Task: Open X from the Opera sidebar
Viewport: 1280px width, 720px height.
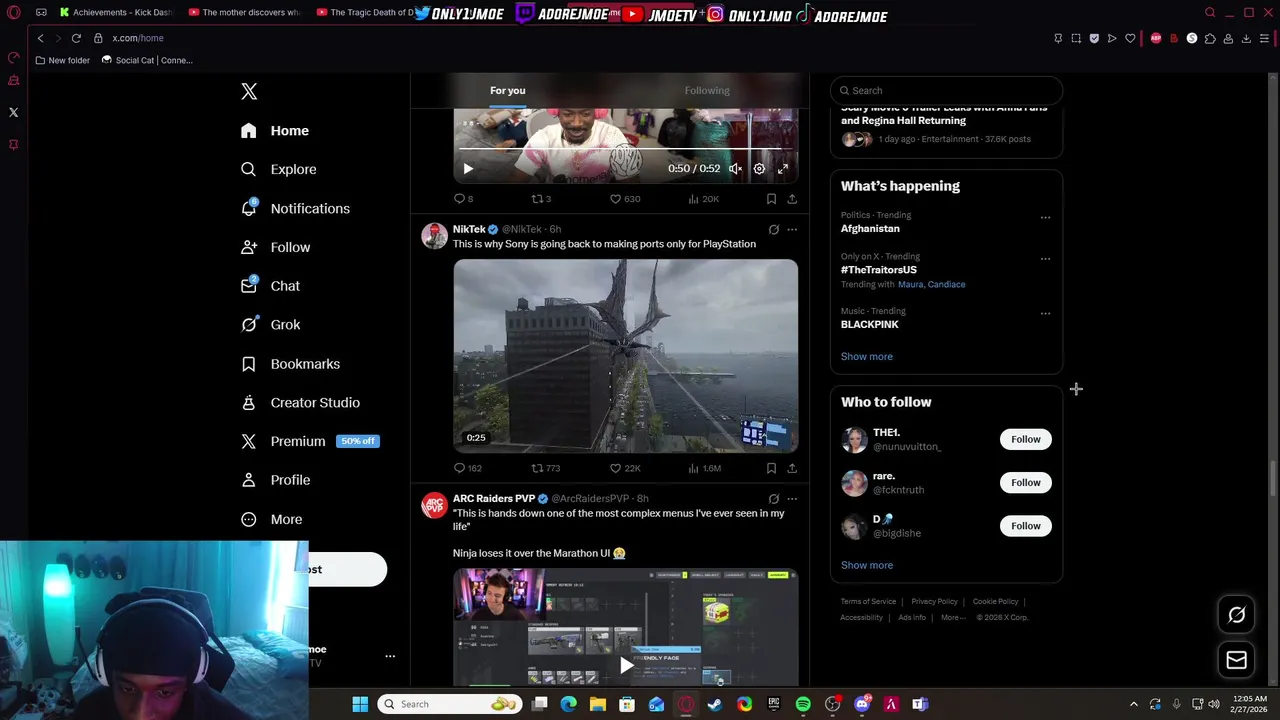Action: click(14, 112)
